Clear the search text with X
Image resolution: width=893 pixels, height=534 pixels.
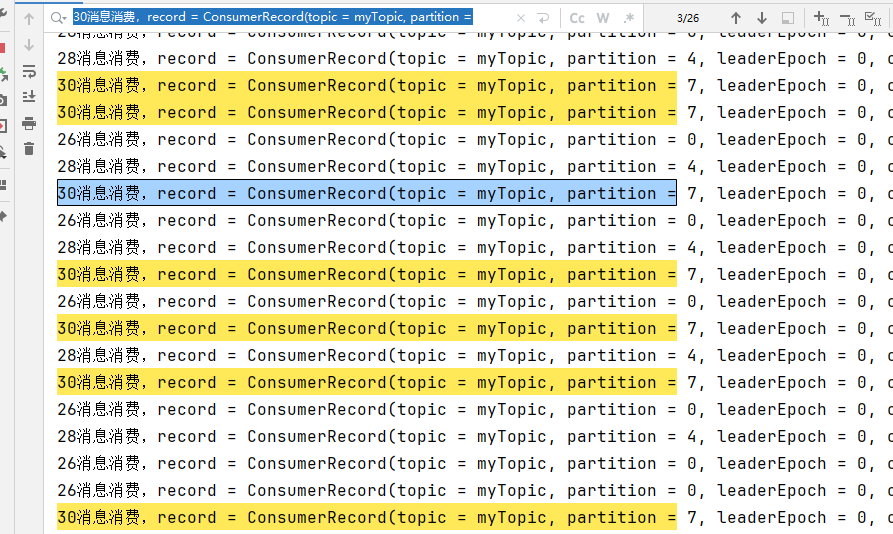coord(521,18)
